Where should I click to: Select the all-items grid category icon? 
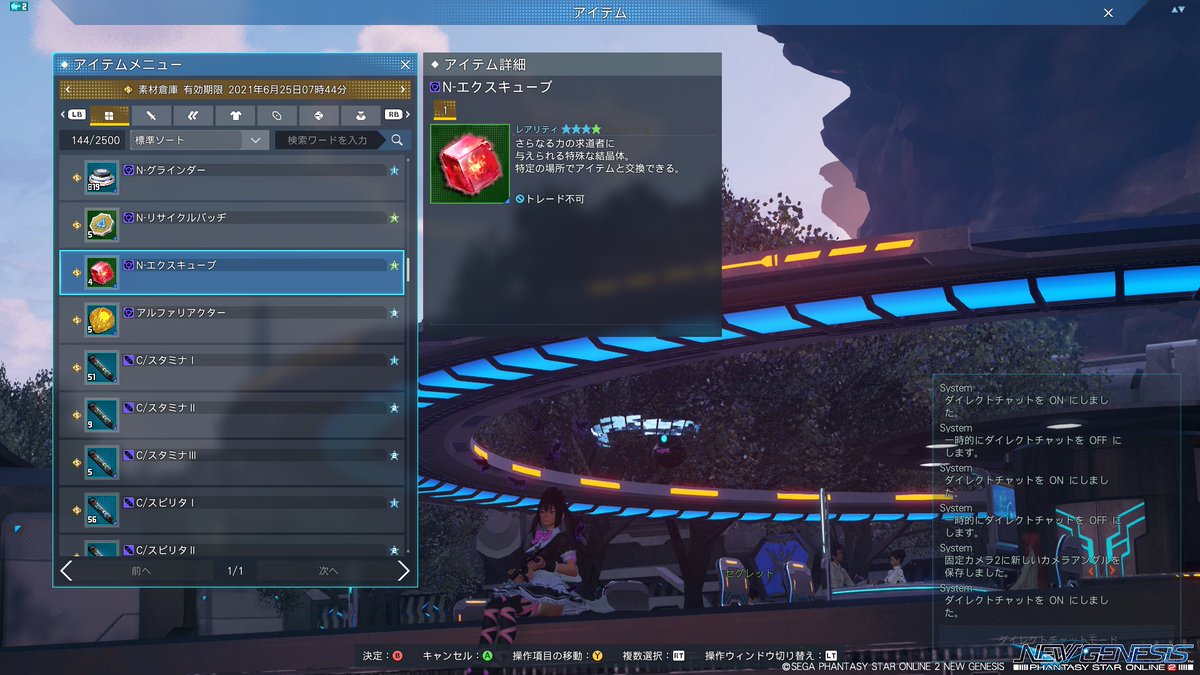click(109, 115)
